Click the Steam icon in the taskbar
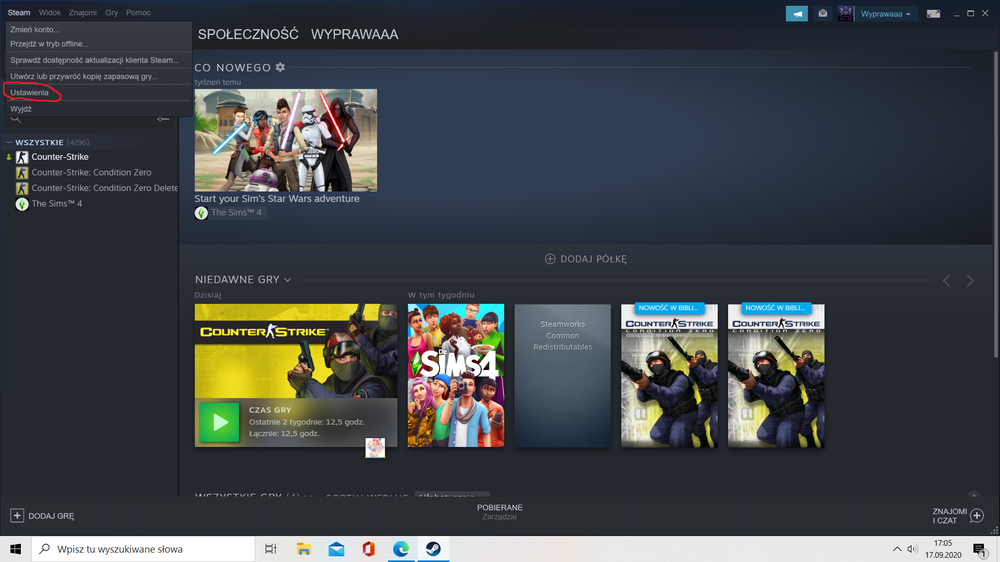 point(434,549)
